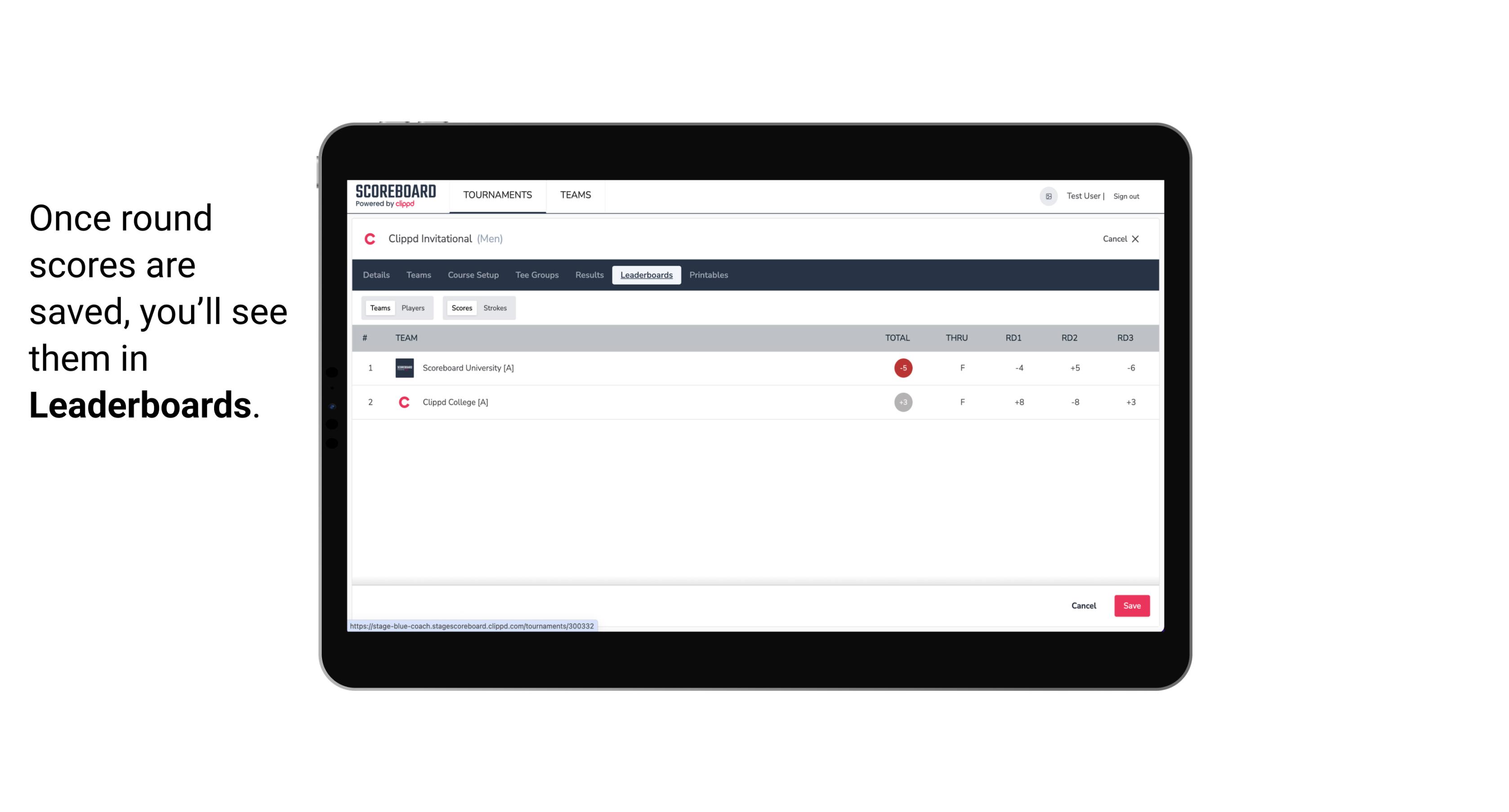Click the Save button

coord(1131,605)
